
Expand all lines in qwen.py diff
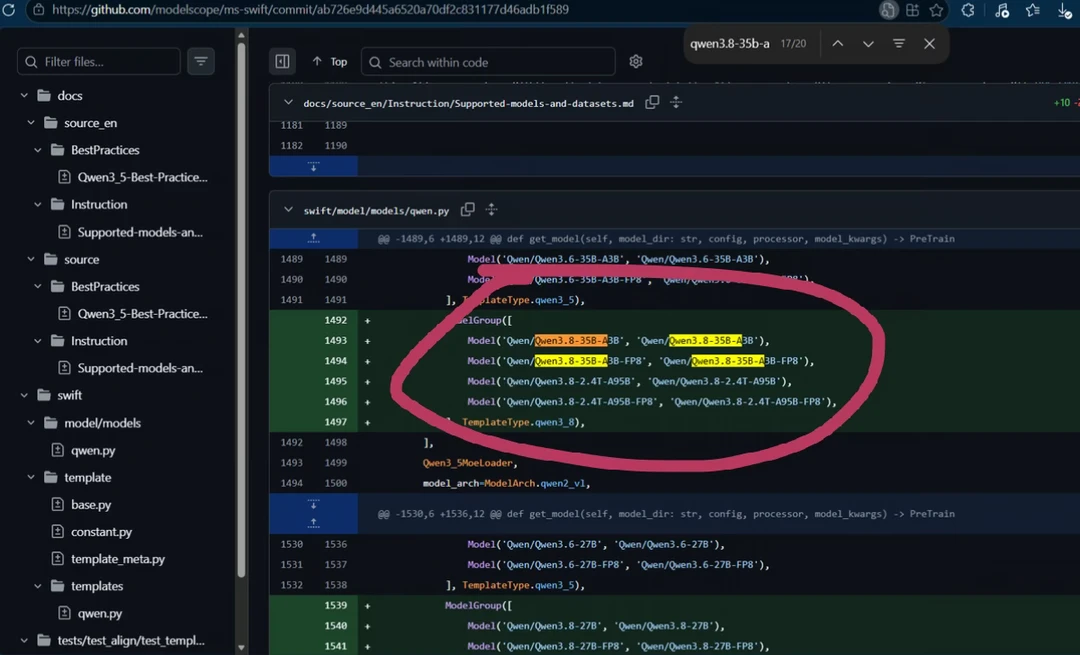[492, 209]
